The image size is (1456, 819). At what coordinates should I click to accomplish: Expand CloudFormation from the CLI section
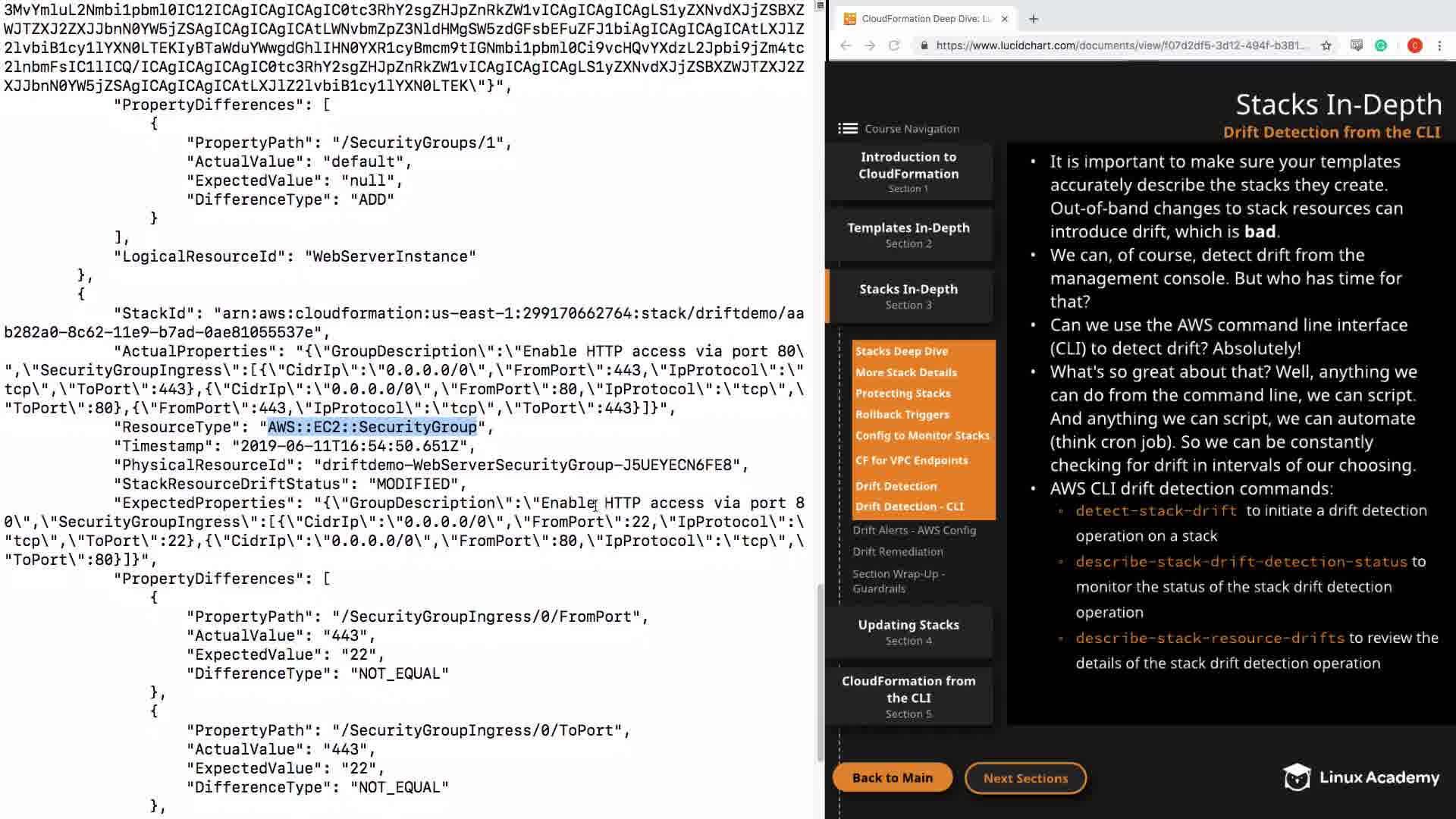[x=908, y=696]
